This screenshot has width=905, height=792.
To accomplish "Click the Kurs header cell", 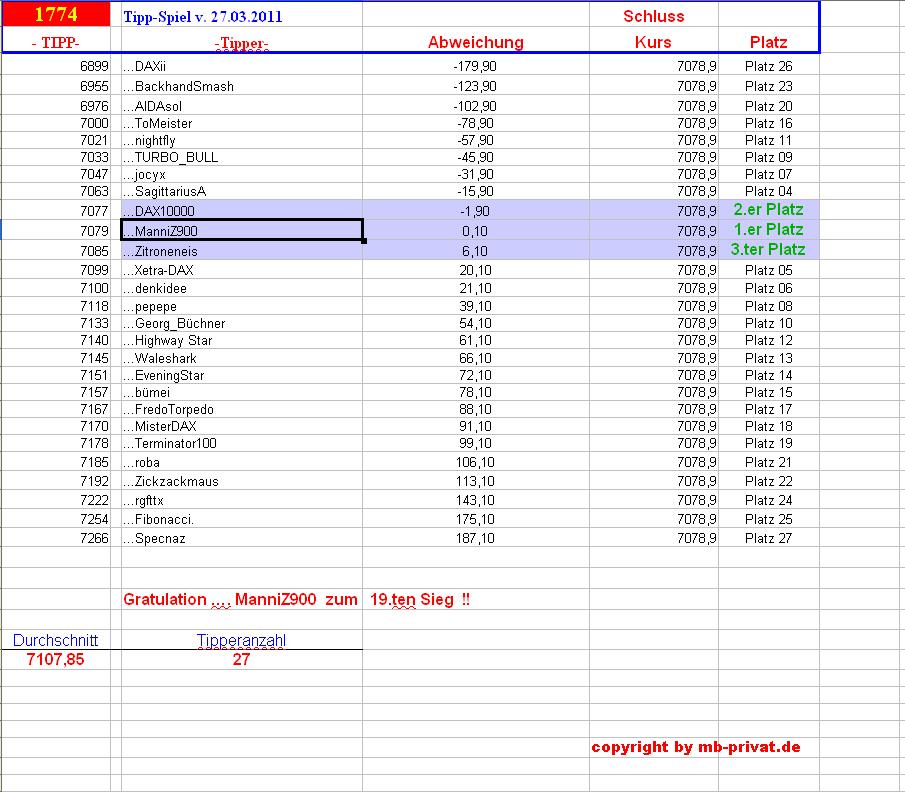I will [653, 42].
